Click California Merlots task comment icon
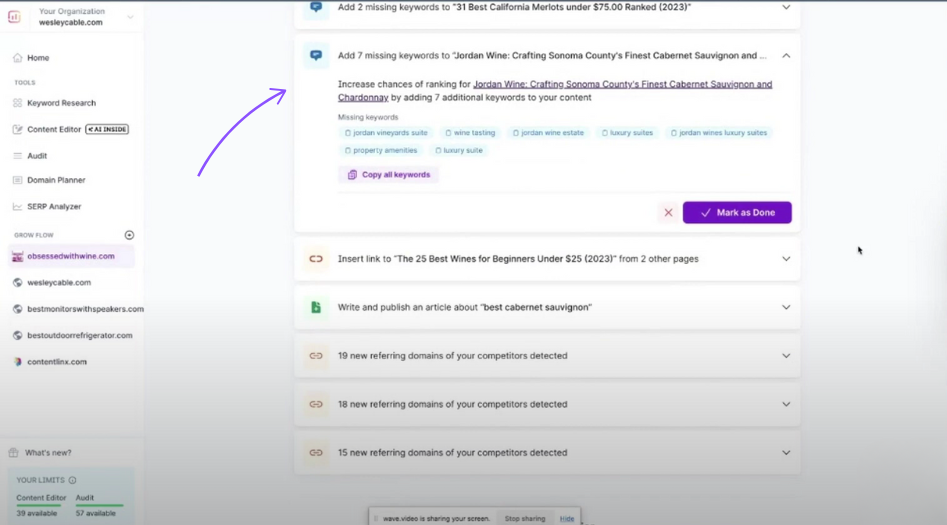Image resolution: width=947 pixels, height=525 pixels. 316,7
